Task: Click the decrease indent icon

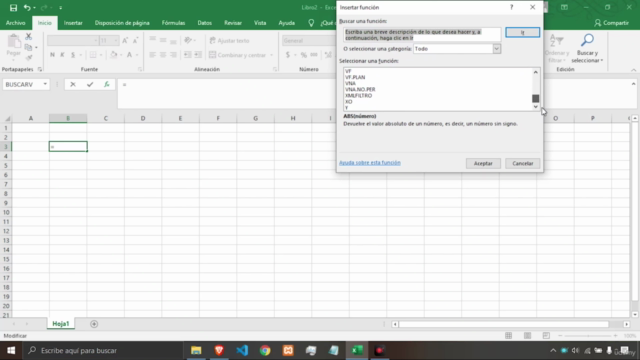Action: (x=187, y=55)
